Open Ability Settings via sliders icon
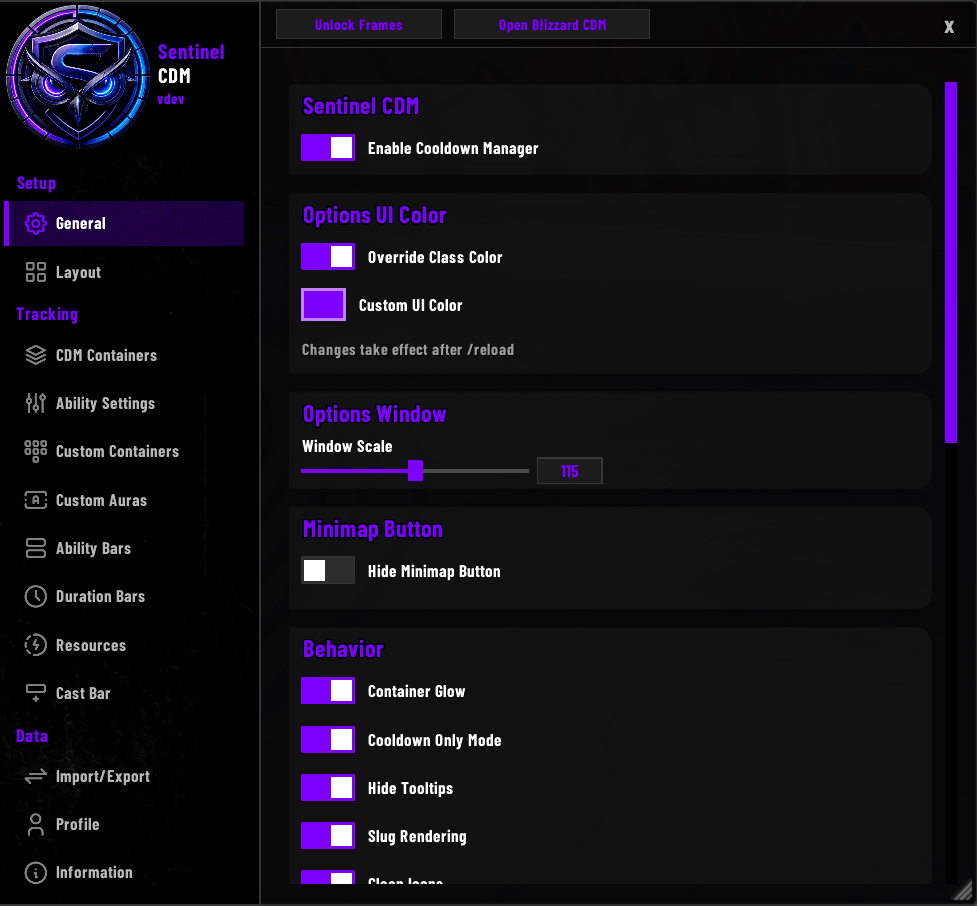 [x=36, y=403]
